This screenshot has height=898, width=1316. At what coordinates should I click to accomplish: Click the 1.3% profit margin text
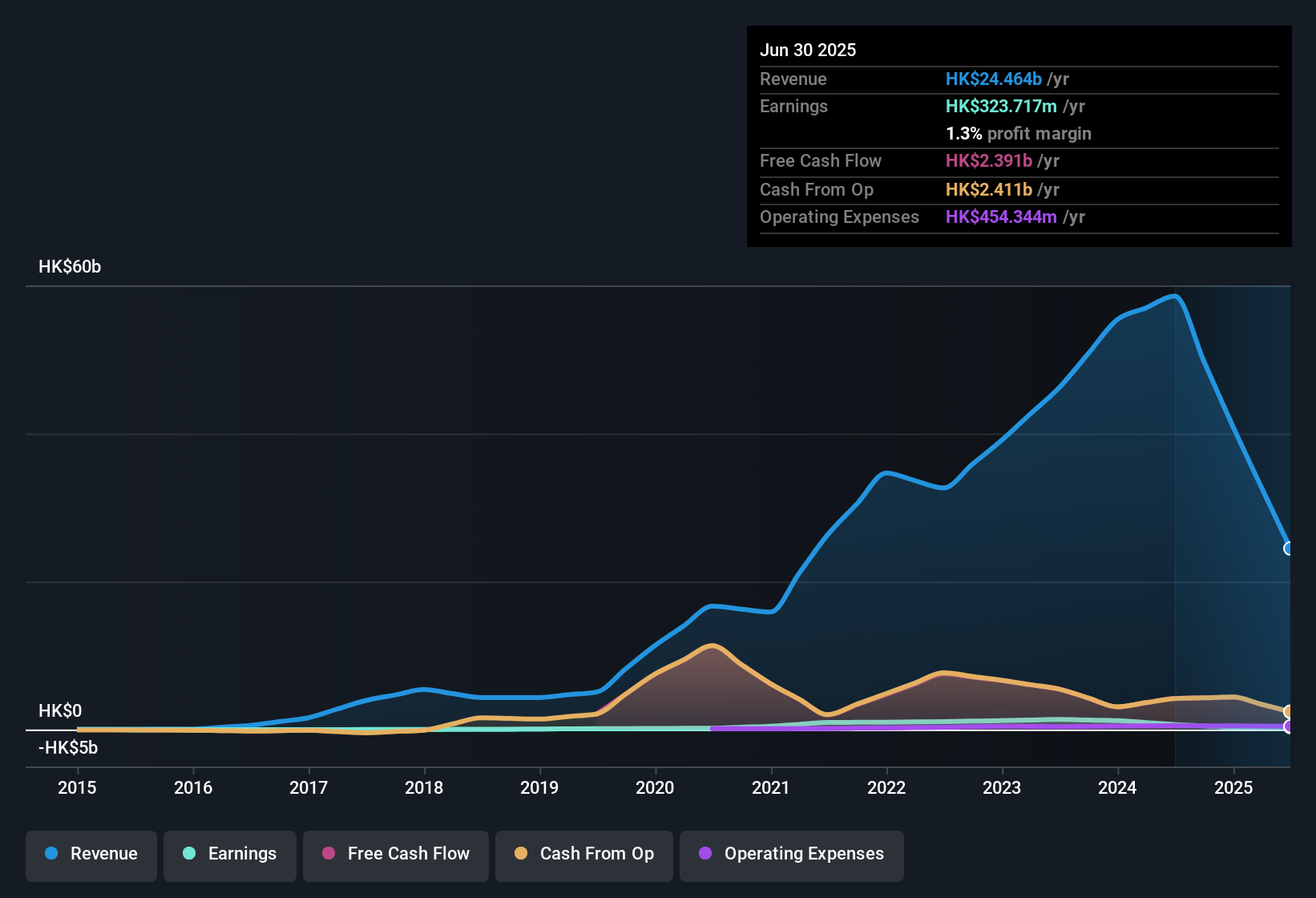1018,134
